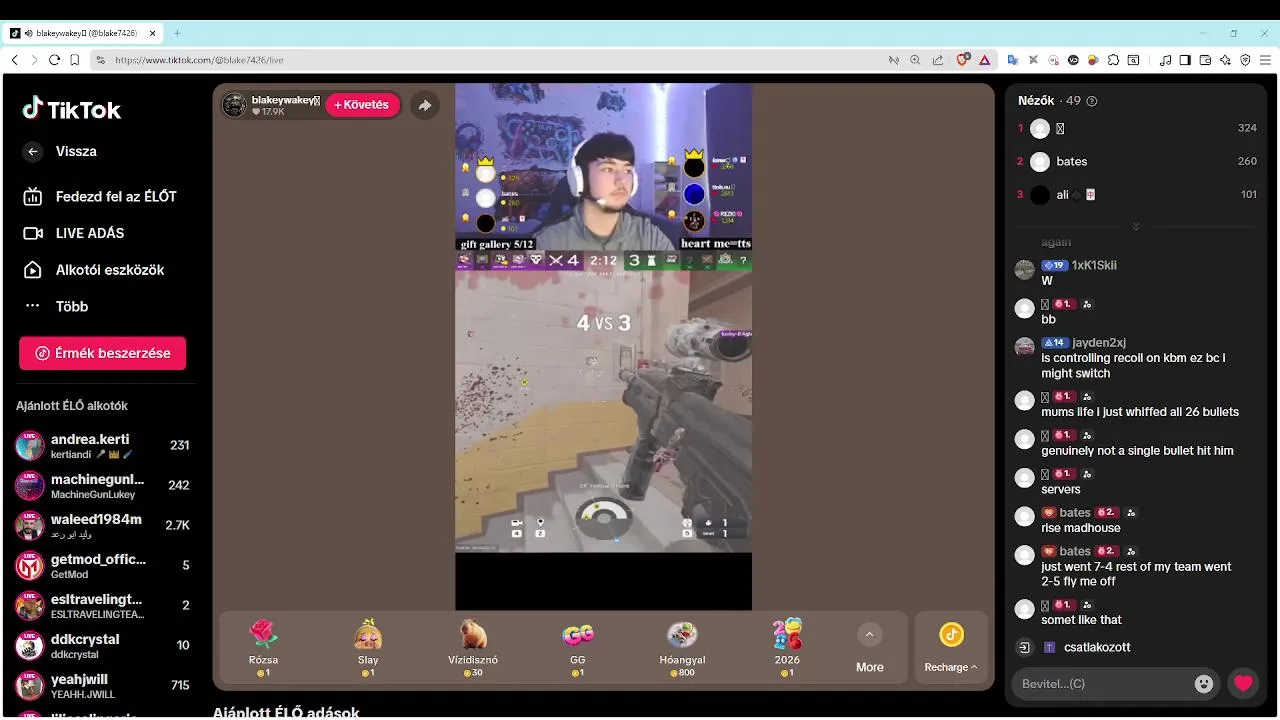
Task: Select top viewer bates
Action: [x=1136, y=161]
